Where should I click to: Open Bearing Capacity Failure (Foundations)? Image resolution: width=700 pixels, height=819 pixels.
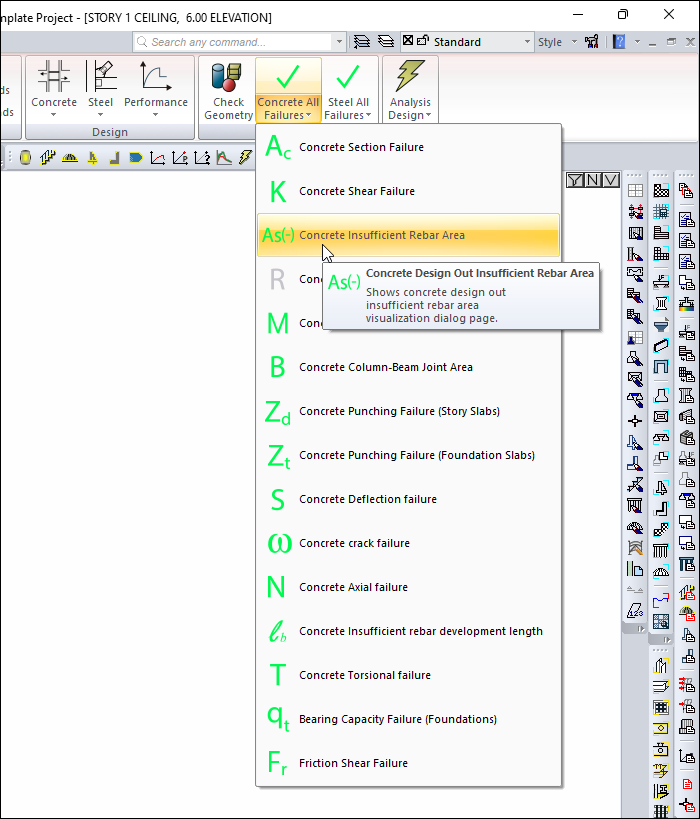click(397, 719)
